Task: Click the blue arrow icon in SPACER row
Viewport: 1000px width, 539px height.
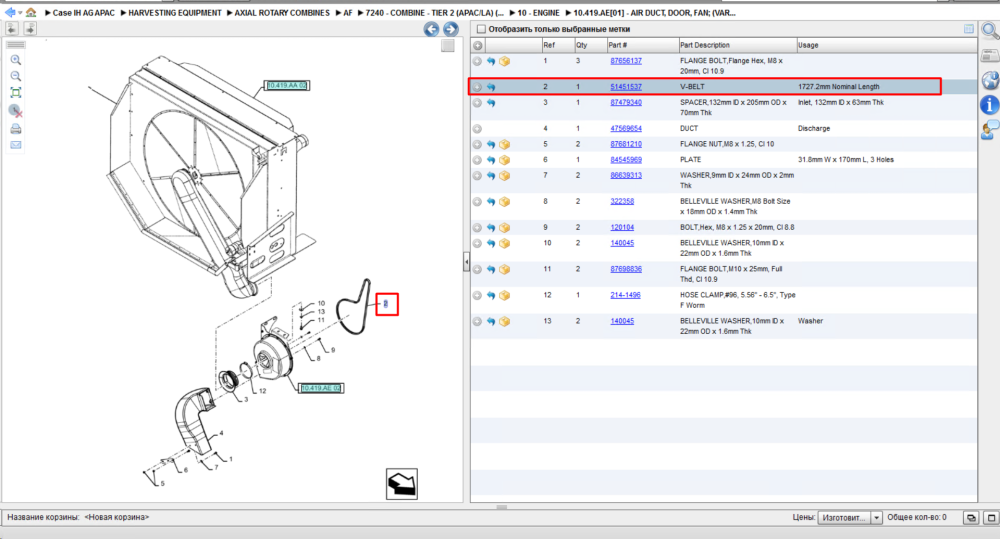Action: (x=491, y=103)
